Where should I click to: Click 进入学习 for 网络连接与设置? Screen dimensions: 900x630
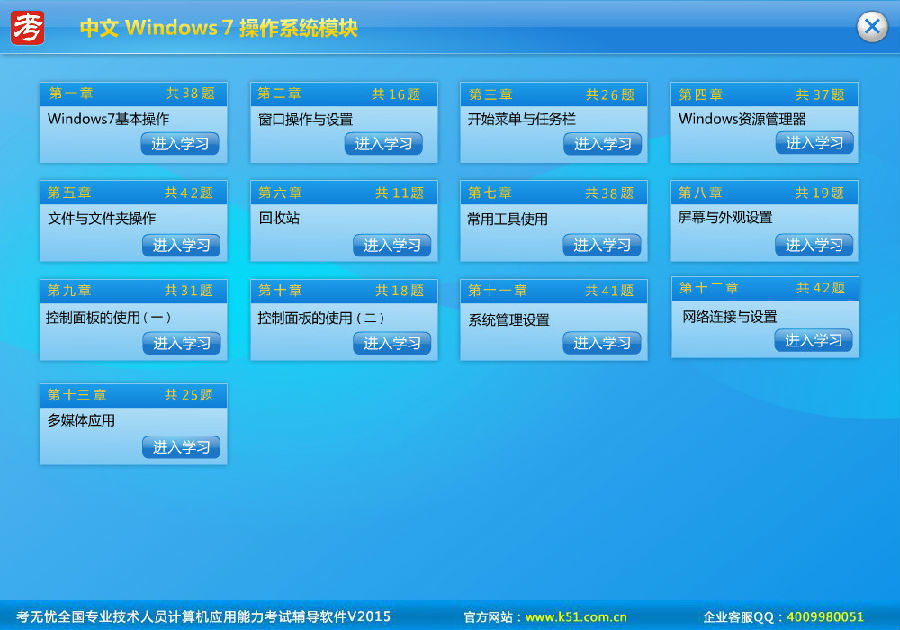click(x=813, y=340)
